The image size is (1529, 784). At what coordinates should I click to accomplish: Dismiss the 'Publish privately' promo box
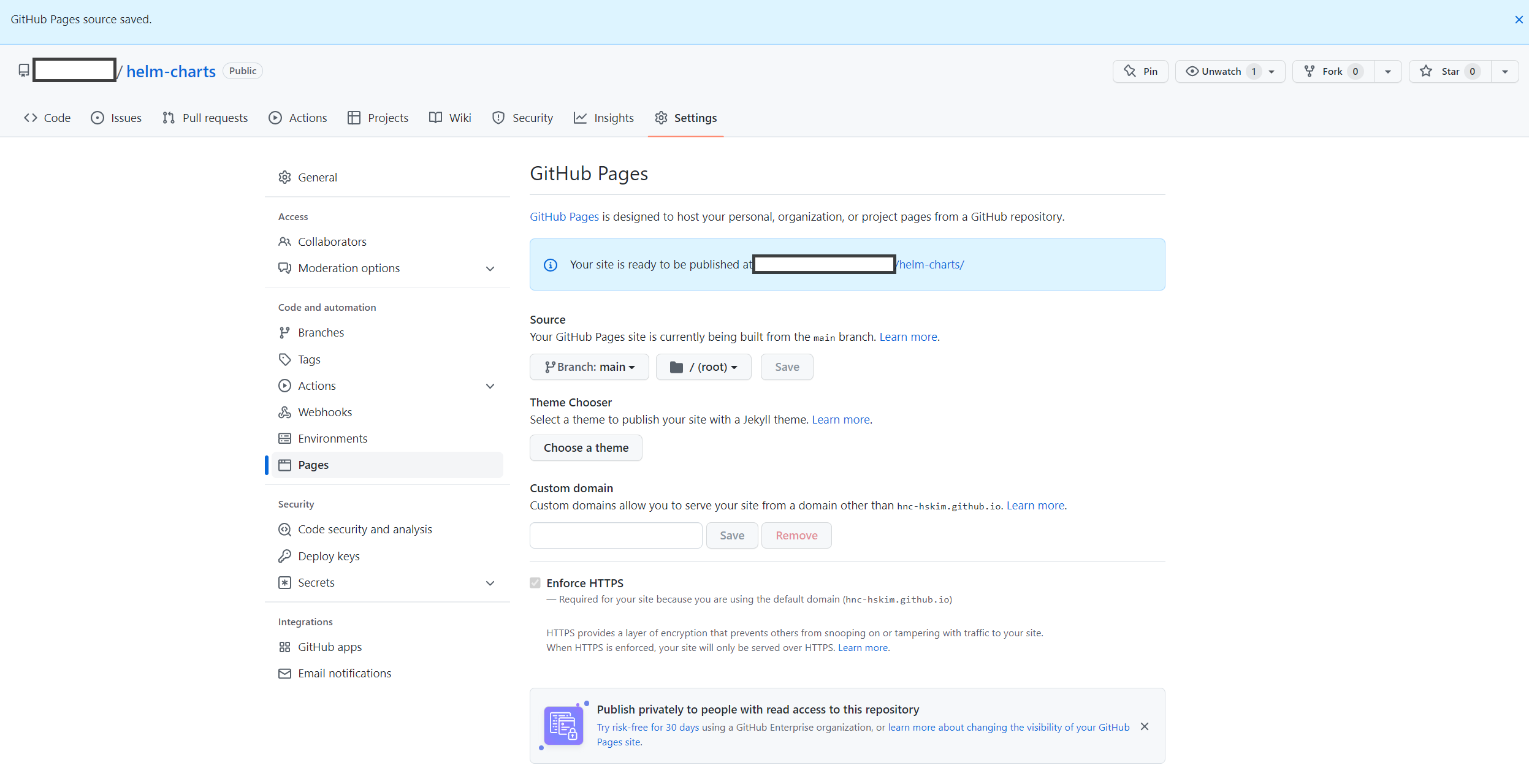pos(1144,726)
